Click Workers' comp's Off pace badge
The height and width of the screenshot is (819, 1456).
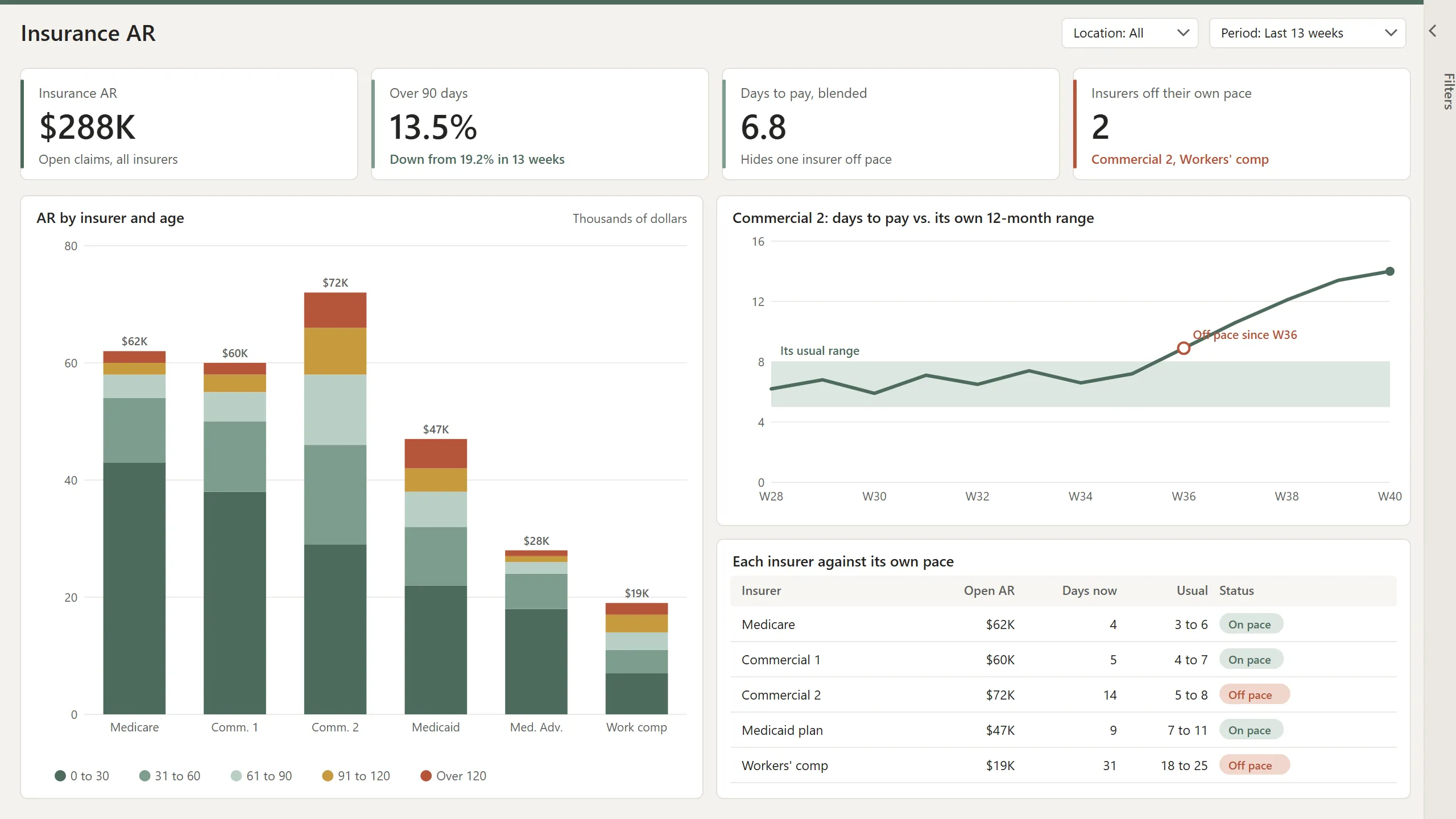tap(1254, 765)
